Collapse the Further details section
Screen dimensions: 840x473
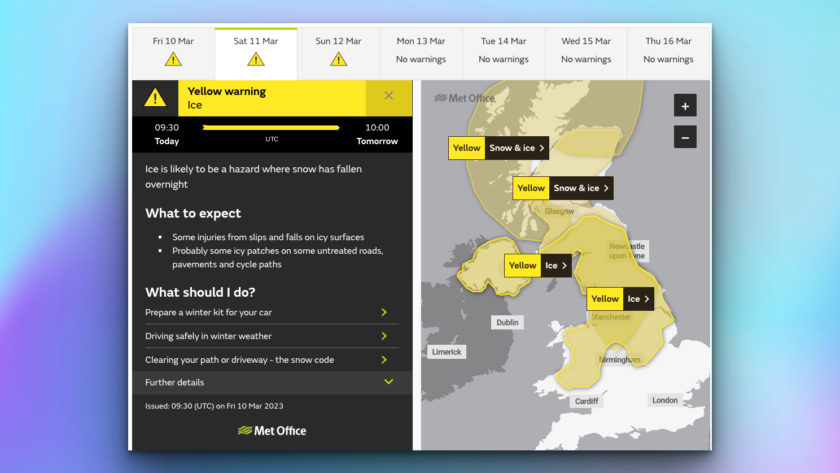tap(272, 382)
